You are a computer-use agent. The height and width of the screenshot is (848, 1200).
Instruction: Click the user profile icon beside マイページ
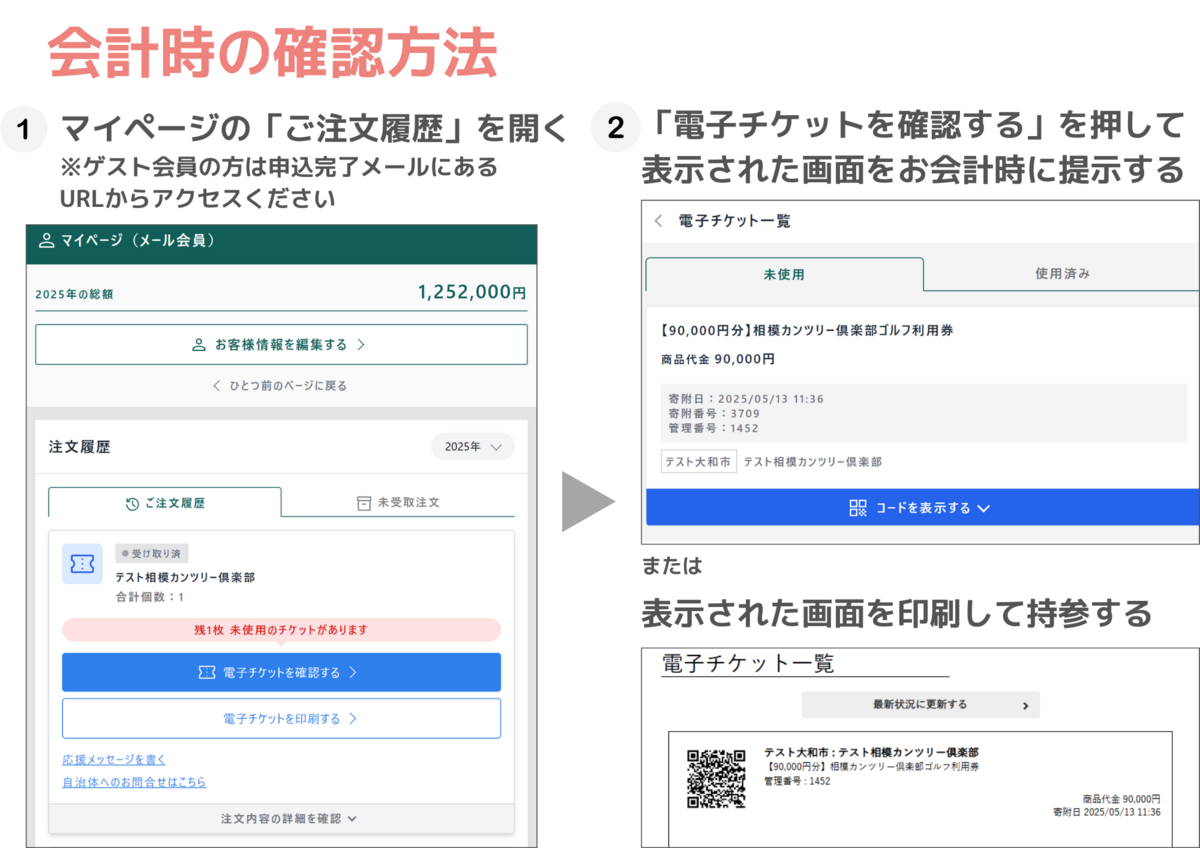pos(46,241)
